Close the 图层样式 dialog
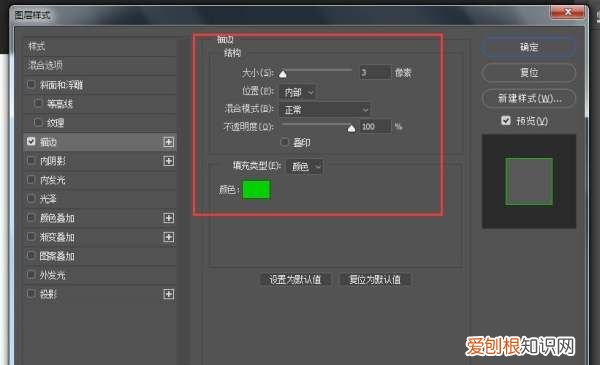Image resolution: width=600 pixels, height=365 pixels. [x=567, y=12]
